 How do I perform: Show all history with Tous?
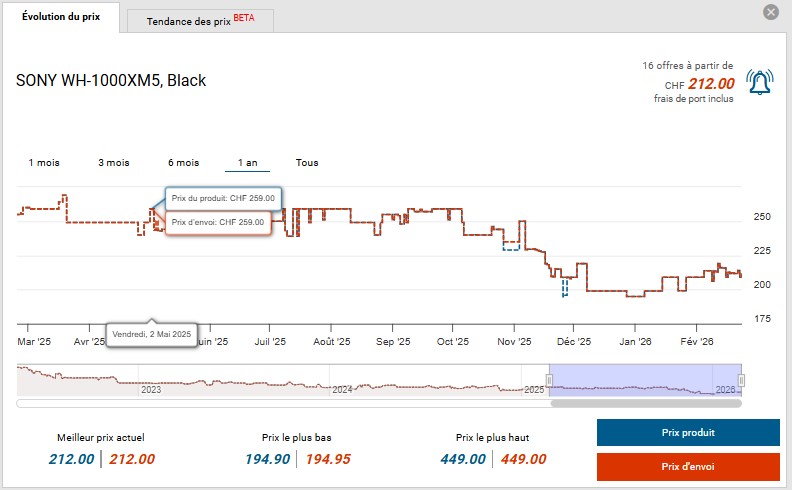[x=307, y=162]
